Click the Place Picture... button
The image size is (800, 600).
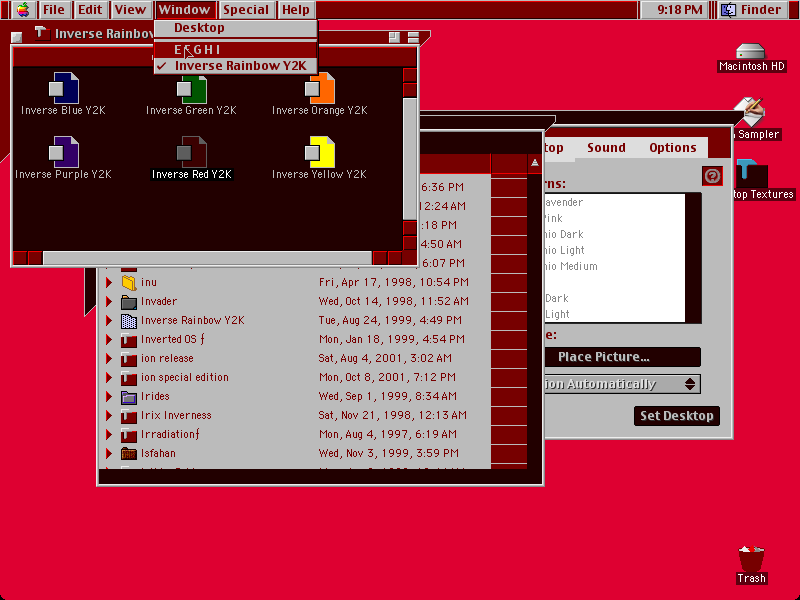(x=622, y=357)
